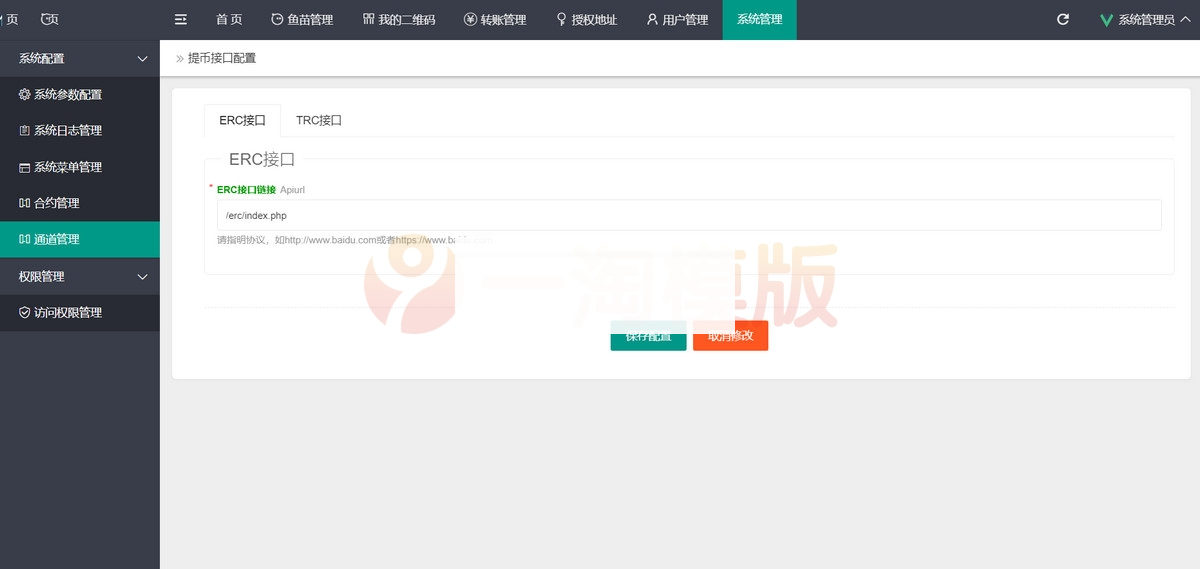
Task: Open 合约管理 in sidebar
Action: point(56,203)
